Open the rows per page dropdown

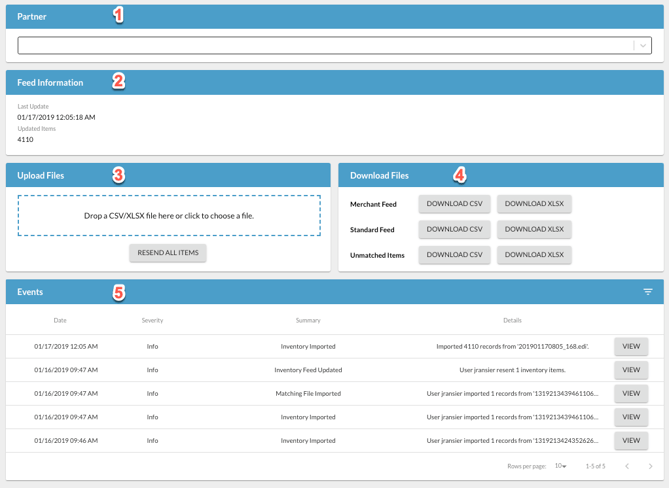pyautogui.click(x=561, y=466)
